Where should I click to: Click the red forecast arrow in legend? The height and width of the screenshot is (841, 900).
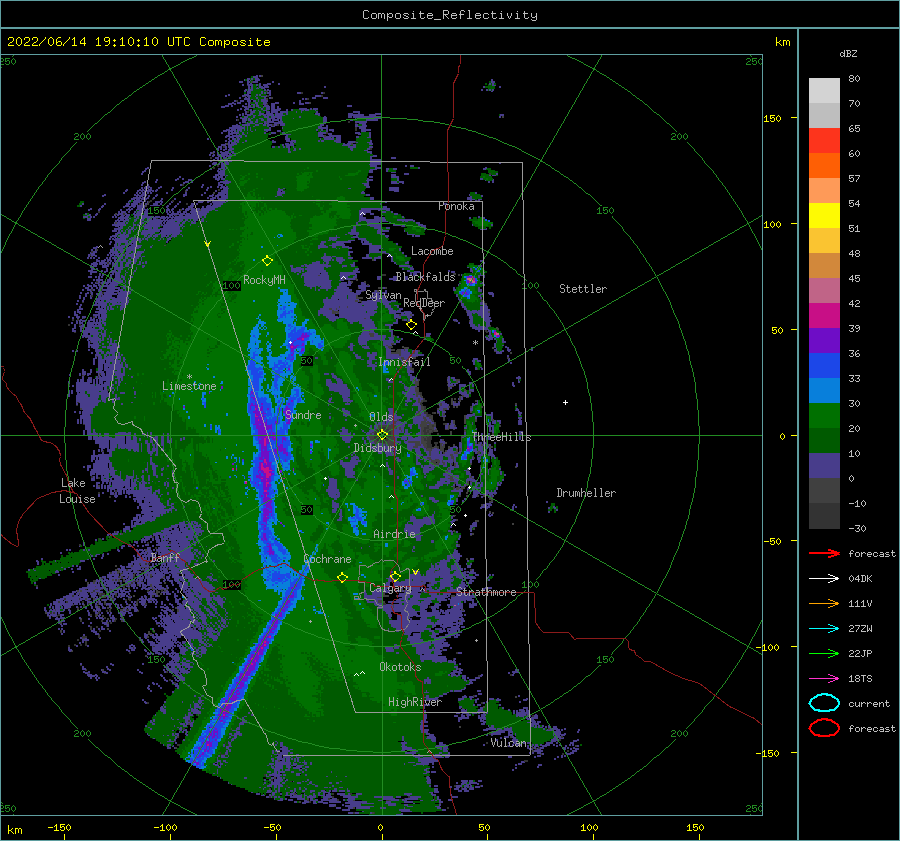click(824, 553)
